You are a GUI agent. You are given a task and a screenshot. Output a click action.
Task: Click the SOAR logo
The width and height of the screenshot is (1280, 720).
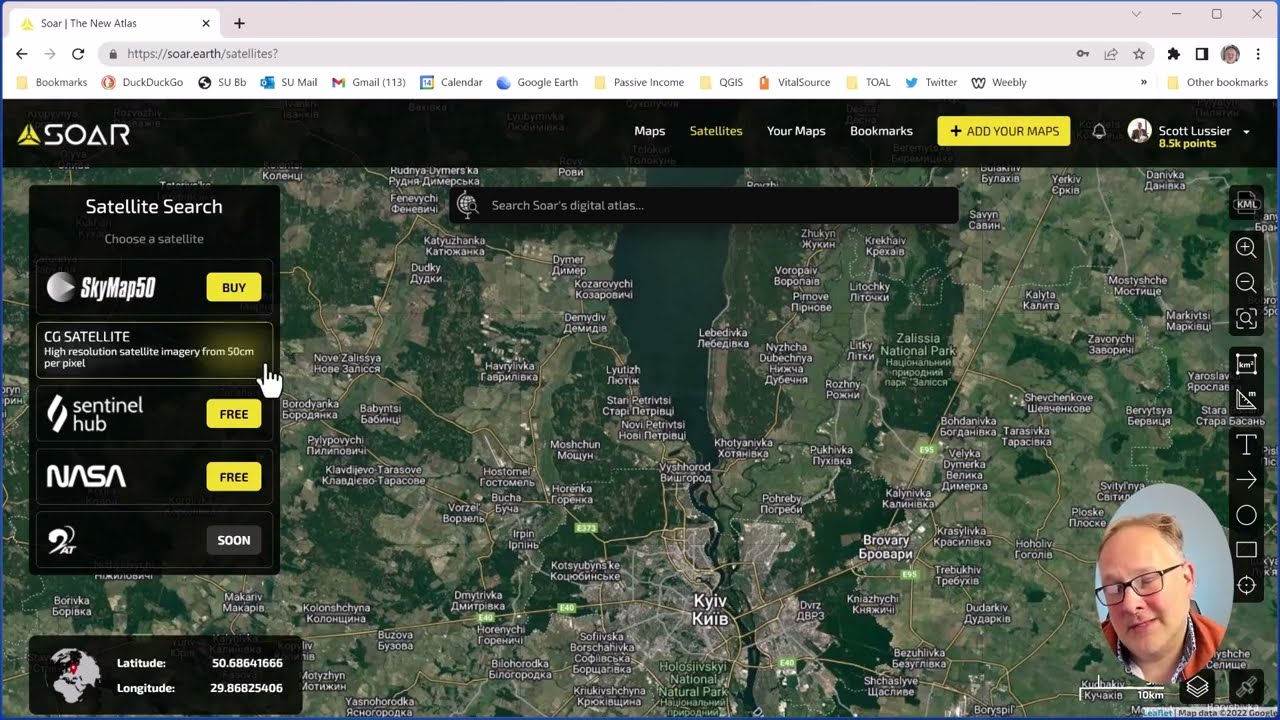74,134
